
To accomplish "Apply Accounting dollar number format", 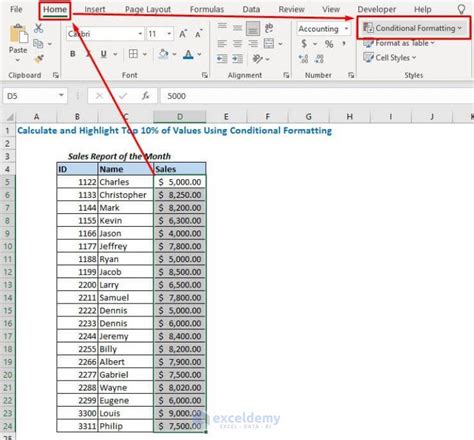I will (304, 43).
